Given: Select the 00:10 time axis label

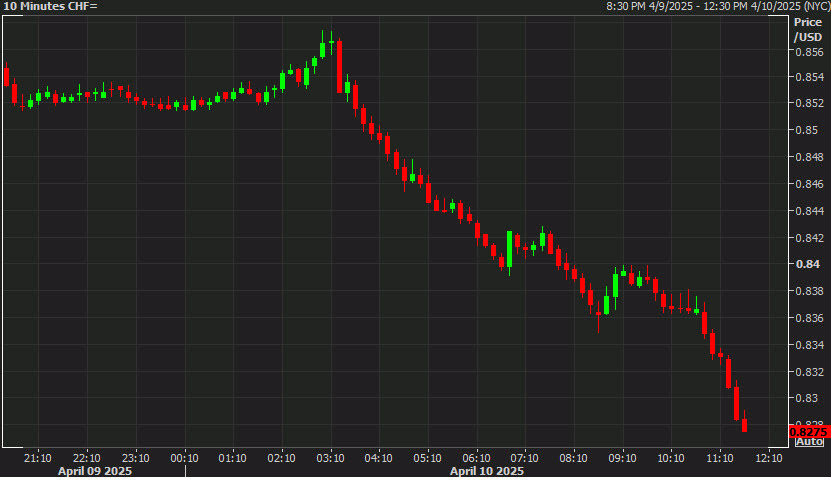Looking at the screenshot, I should (x=184, y=458).
